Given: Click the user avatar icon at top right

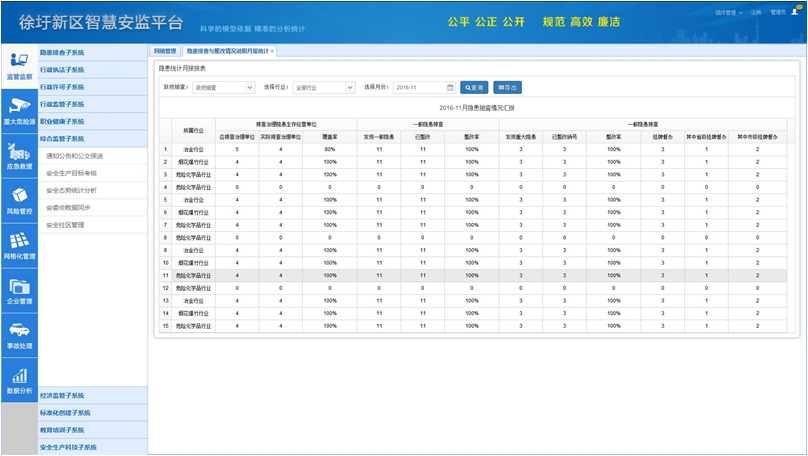Looking at the screenshot, I should coord(795,12).
